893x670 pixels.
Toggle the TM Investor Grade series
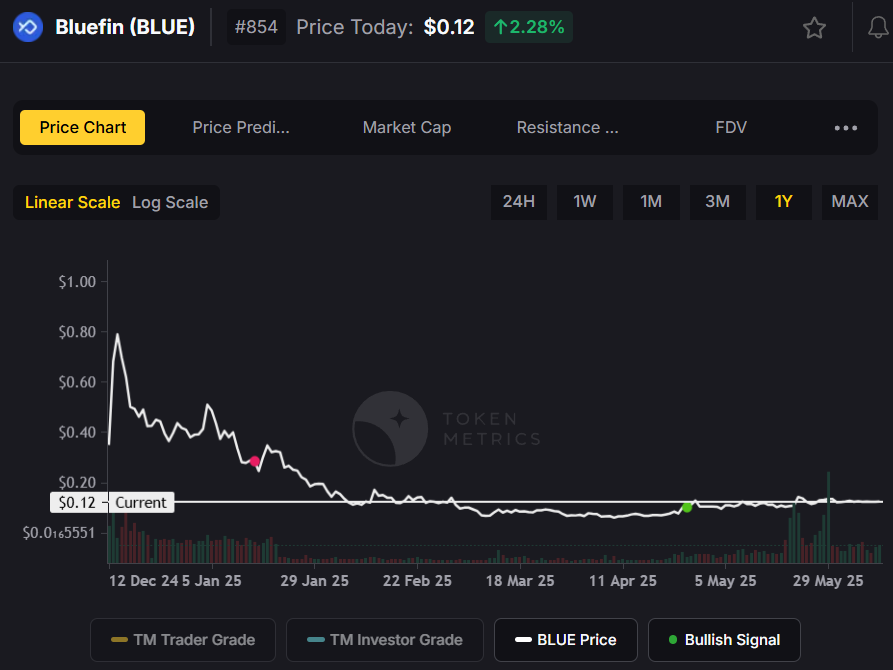(x=385, y=640)
